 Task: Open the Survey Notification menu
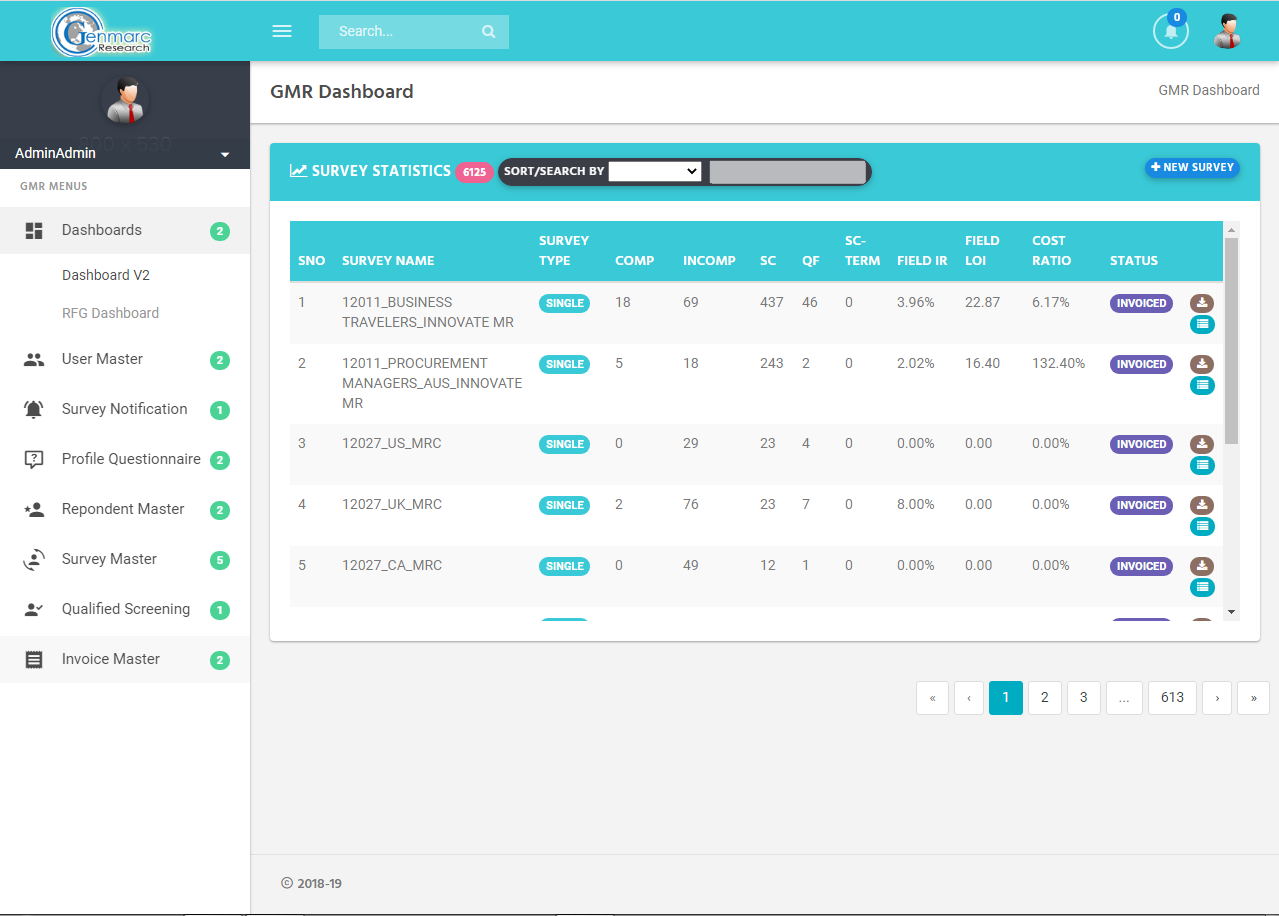pyautogui.click(x=125, y=409)
